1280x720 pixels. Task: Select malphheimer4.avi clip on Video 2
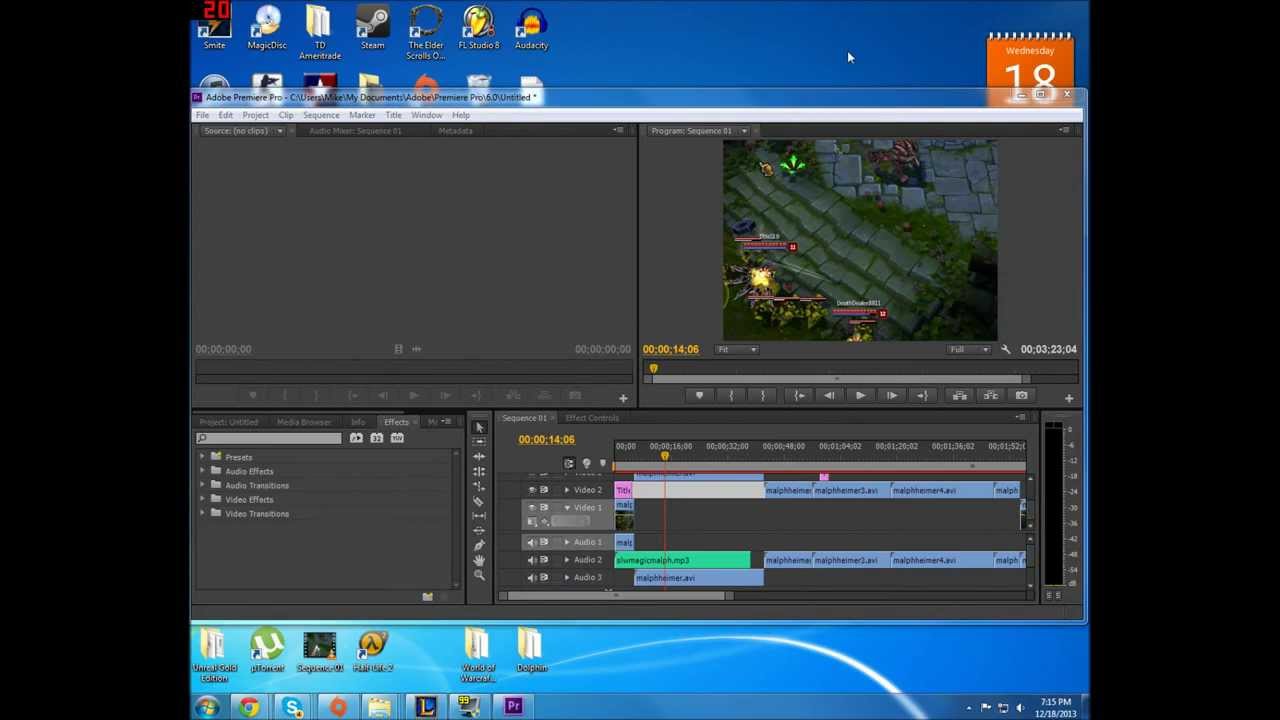pyautogui.click(x=941, y=490)
